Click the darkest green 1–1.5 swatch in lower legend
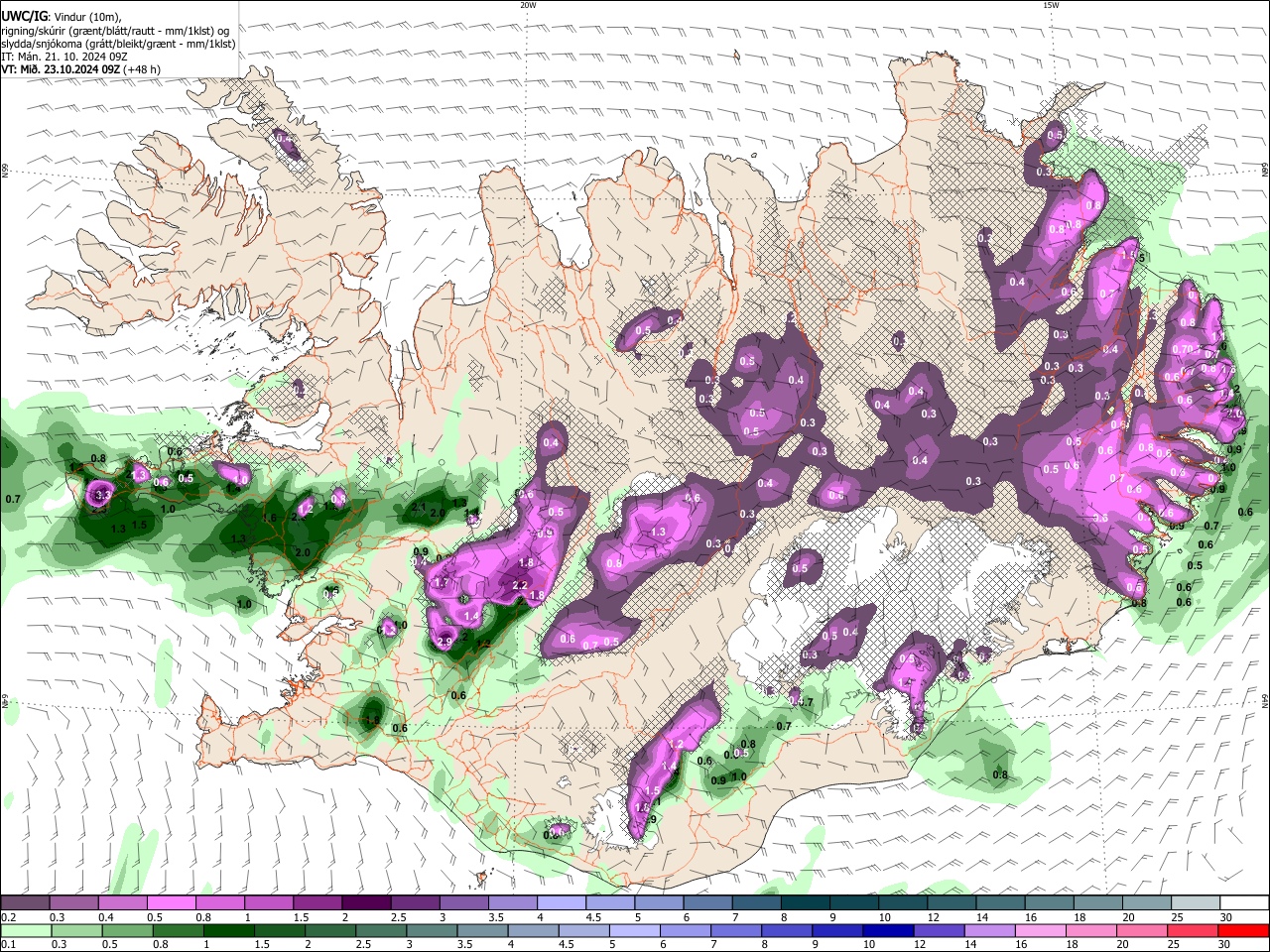1270x952 pixels. point(228,931)
